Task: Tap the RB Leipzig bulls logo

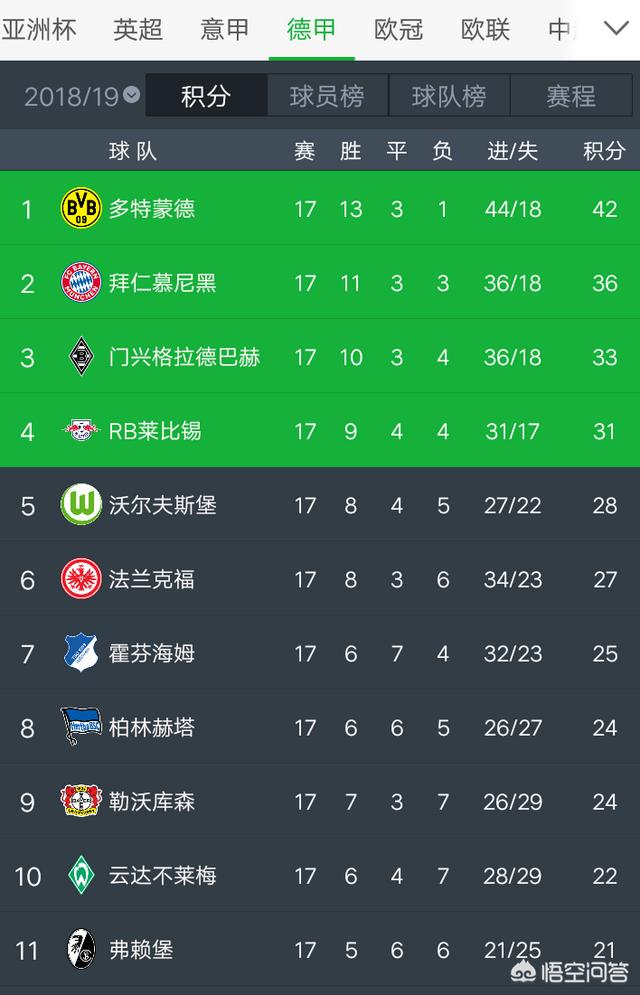Action: [x=81, y=431]
